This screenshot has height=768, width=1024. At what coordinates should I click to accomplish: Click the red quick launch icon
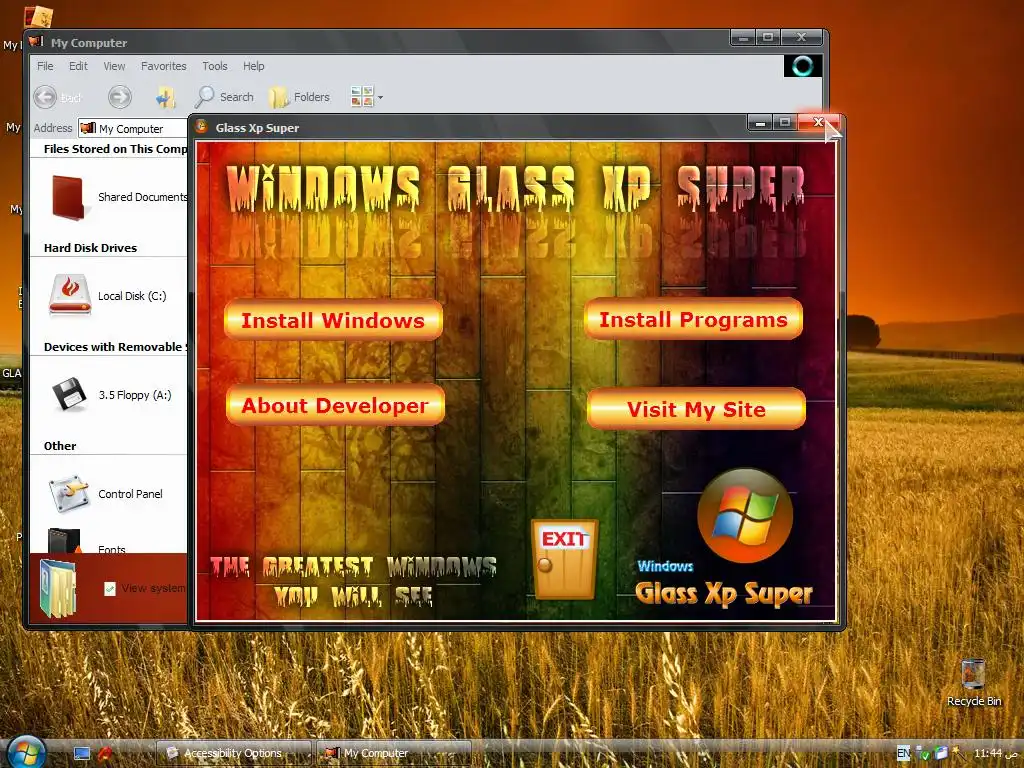click(x=105, y=754)
